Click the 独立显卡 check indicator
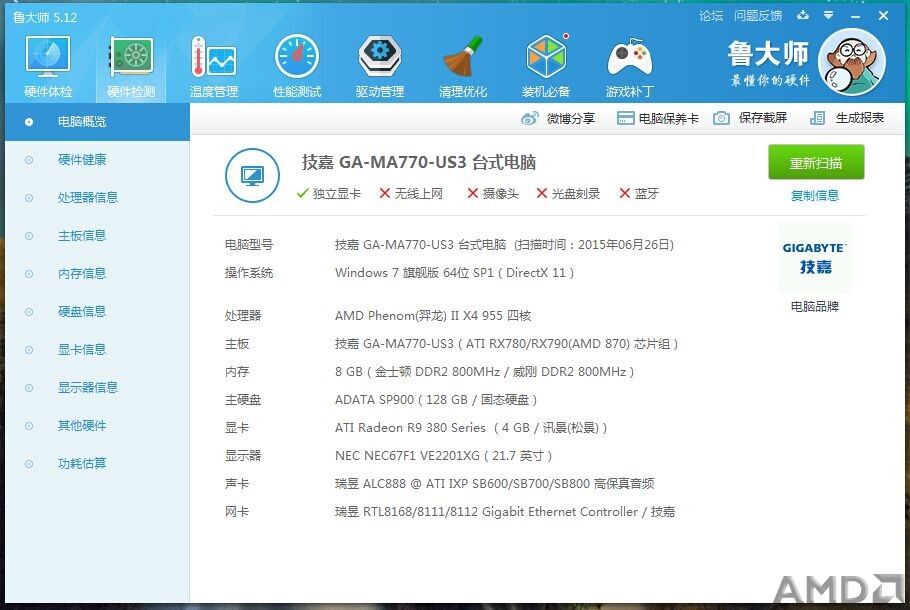This screenshot has width=910, height=610. tap(328, 193)
